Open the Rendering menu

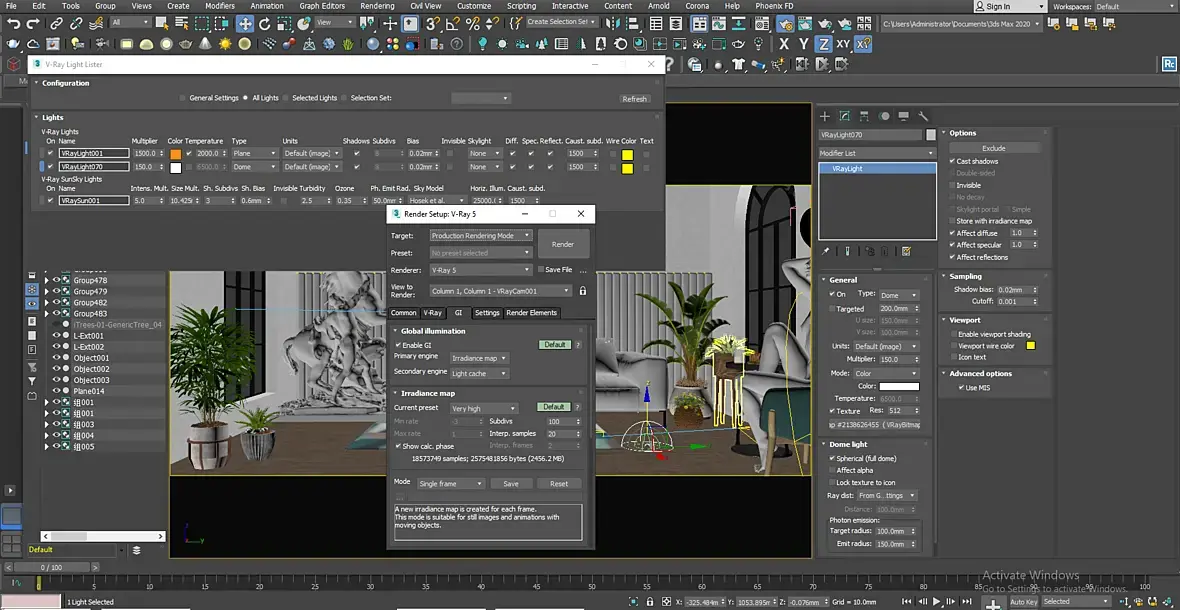coord(377,6)
